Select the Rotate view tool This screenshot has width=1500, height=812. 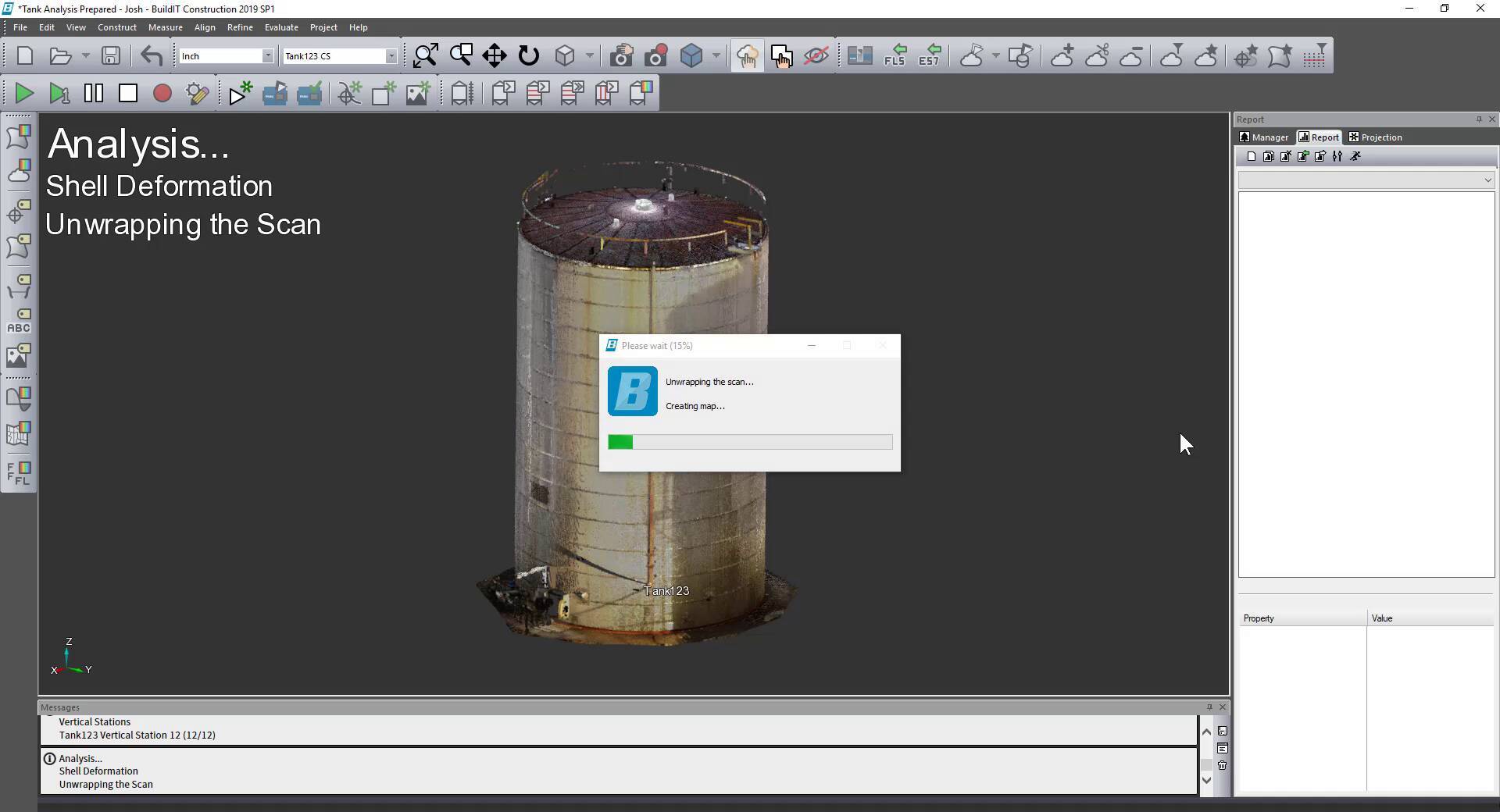click(530, 55)
